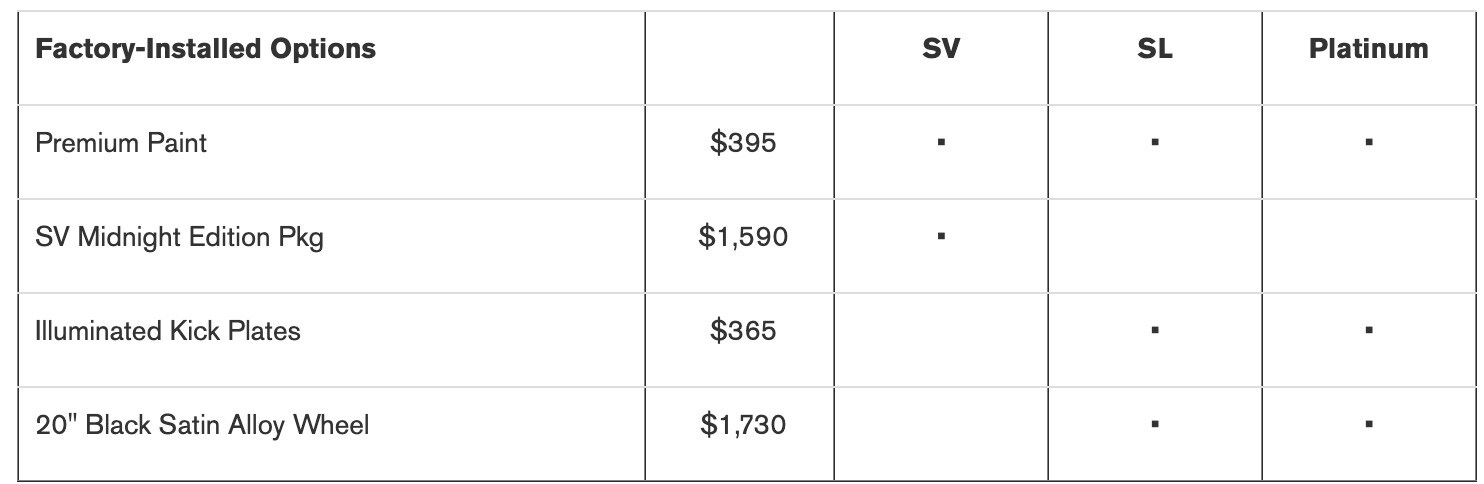Click the Black Satin Alloy Wheel Platinum dot
The height and width of the screenshot is (484, 1484).
pos(1368,424)
